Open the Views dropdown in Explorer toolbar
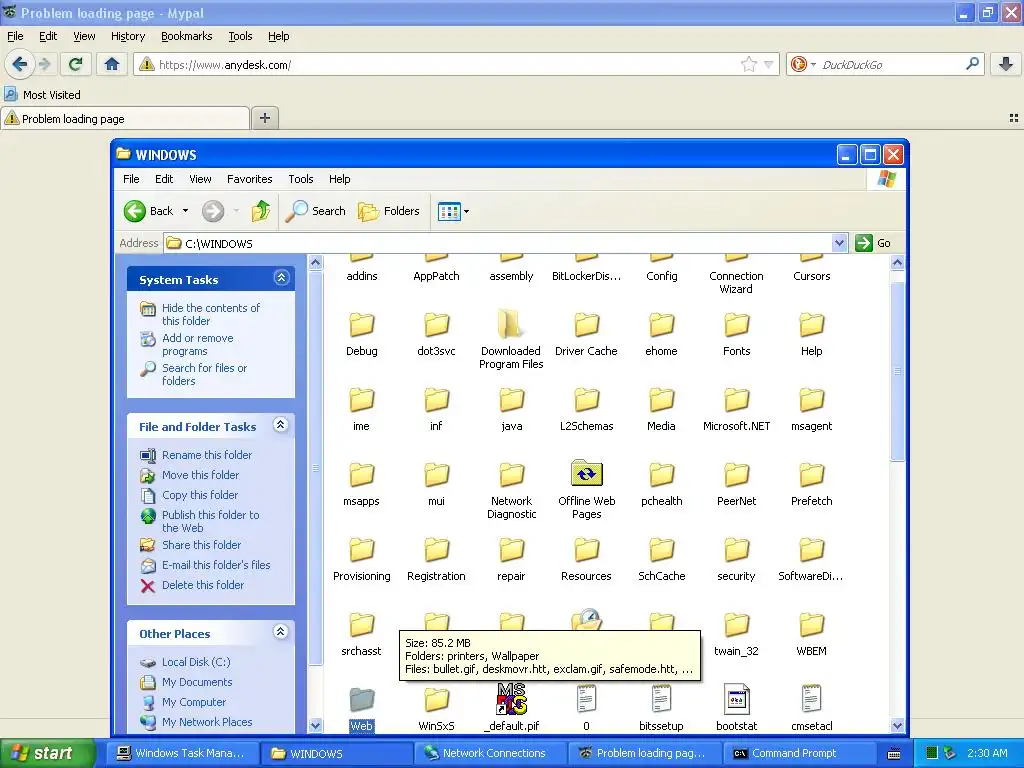 point(466,211)
